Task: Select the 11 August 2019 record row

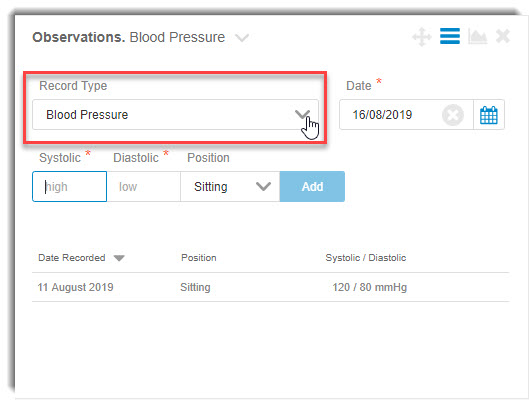Action: [x=271, y=287]
